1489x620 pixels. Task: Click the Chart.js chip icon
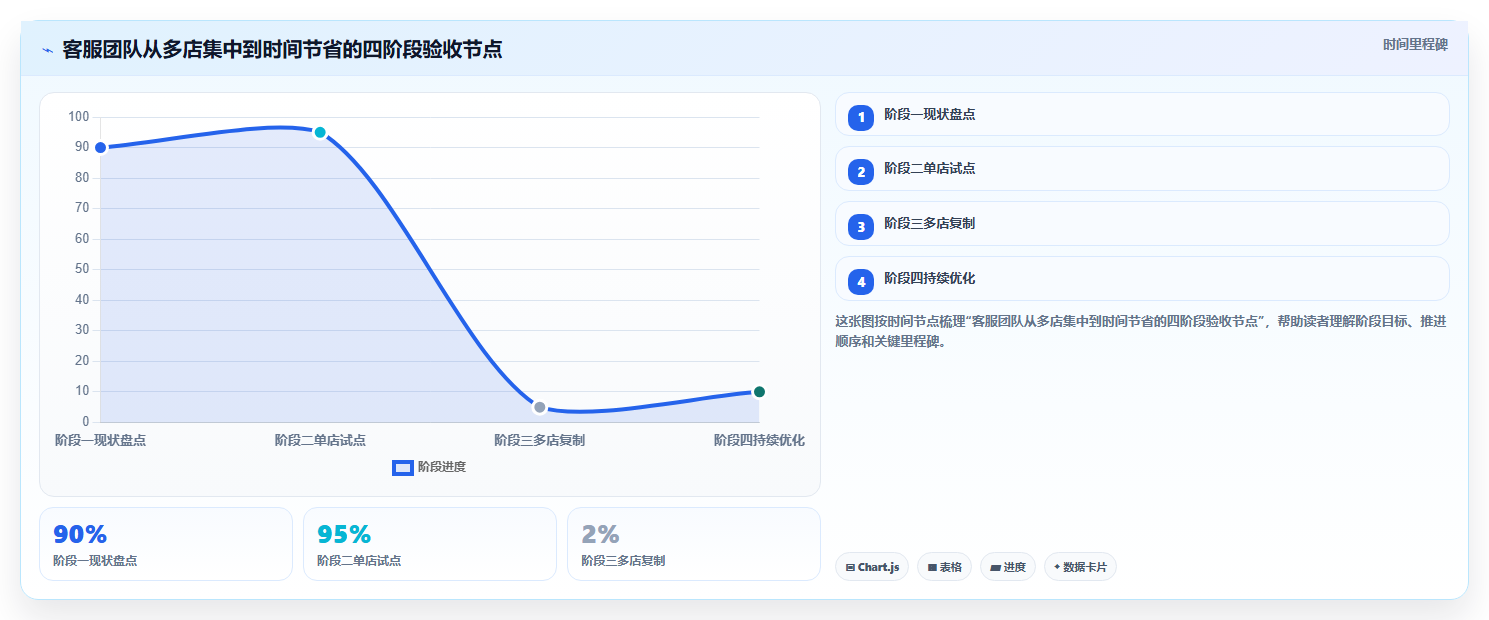pyautogui.click(x=850, y=567)
